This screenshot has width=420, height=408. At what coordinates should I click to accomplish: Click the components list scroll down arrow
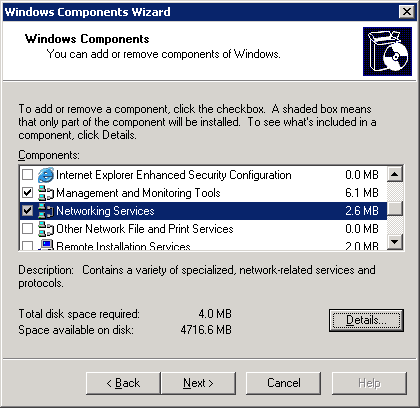coord(395,241)
